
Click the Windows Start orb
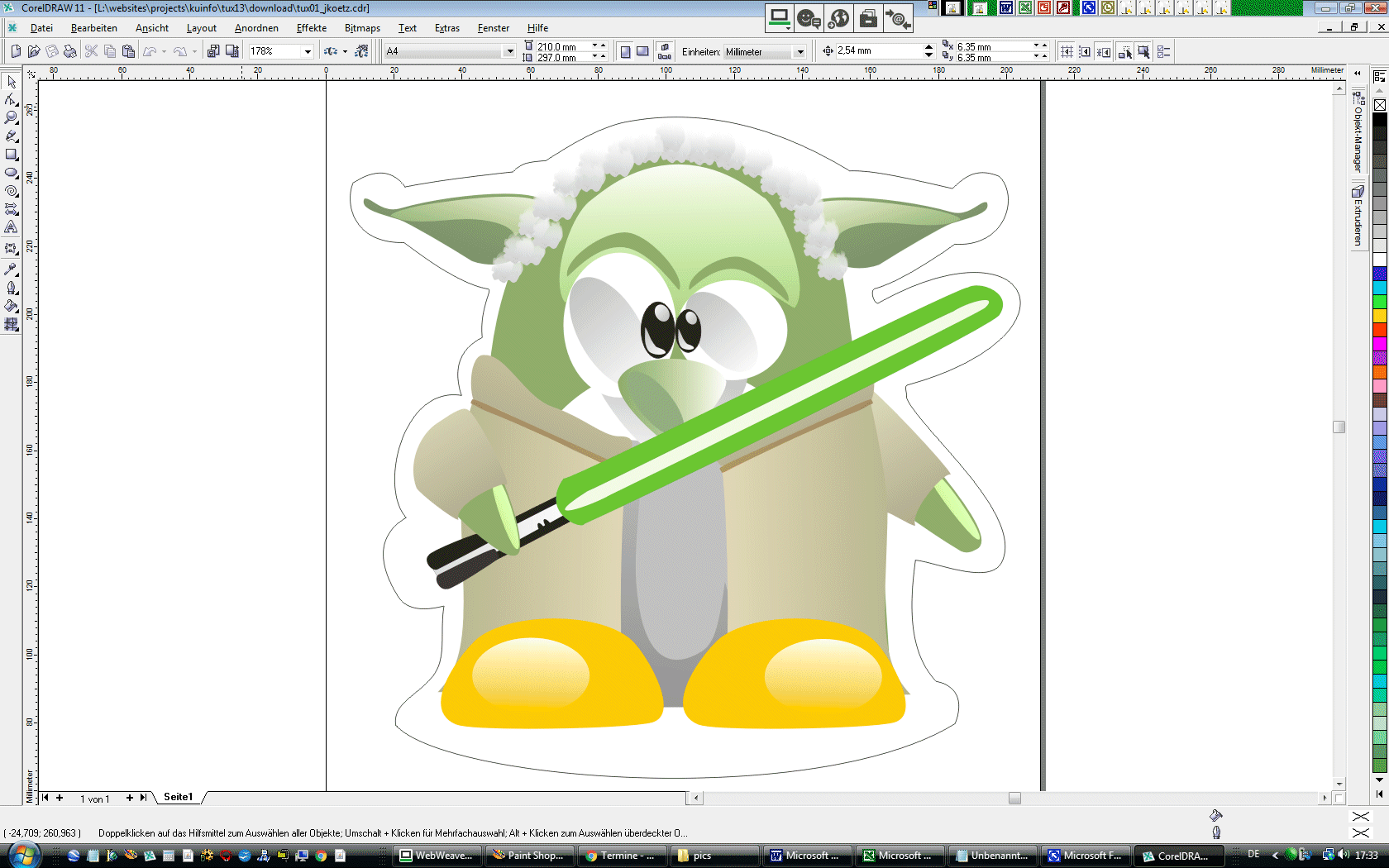(22, 855)
